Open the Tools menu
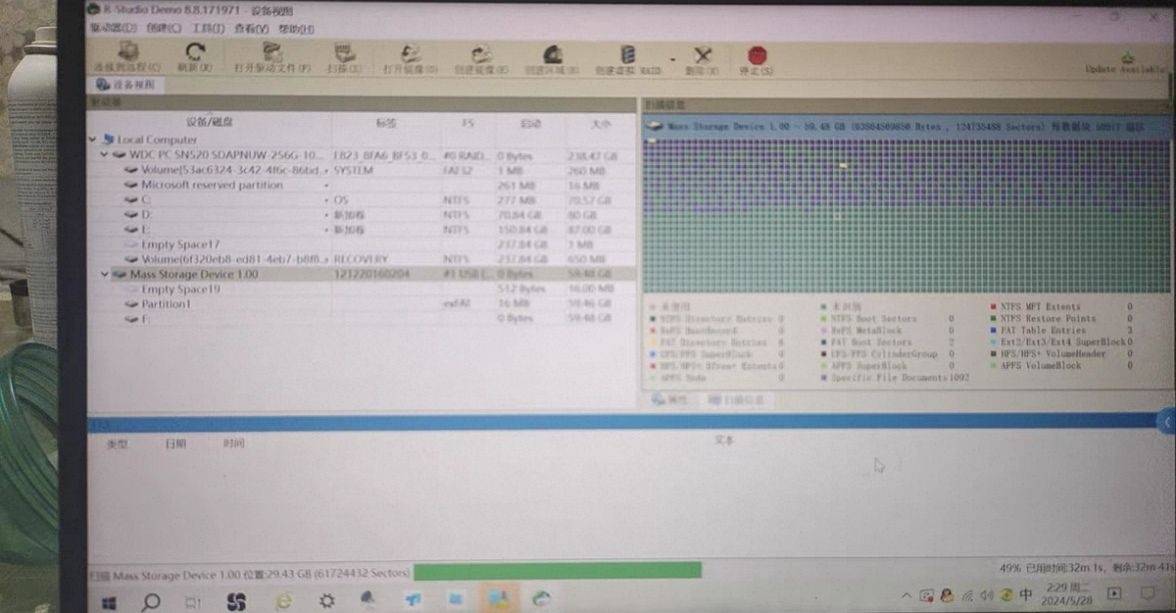 pos(208,28)
